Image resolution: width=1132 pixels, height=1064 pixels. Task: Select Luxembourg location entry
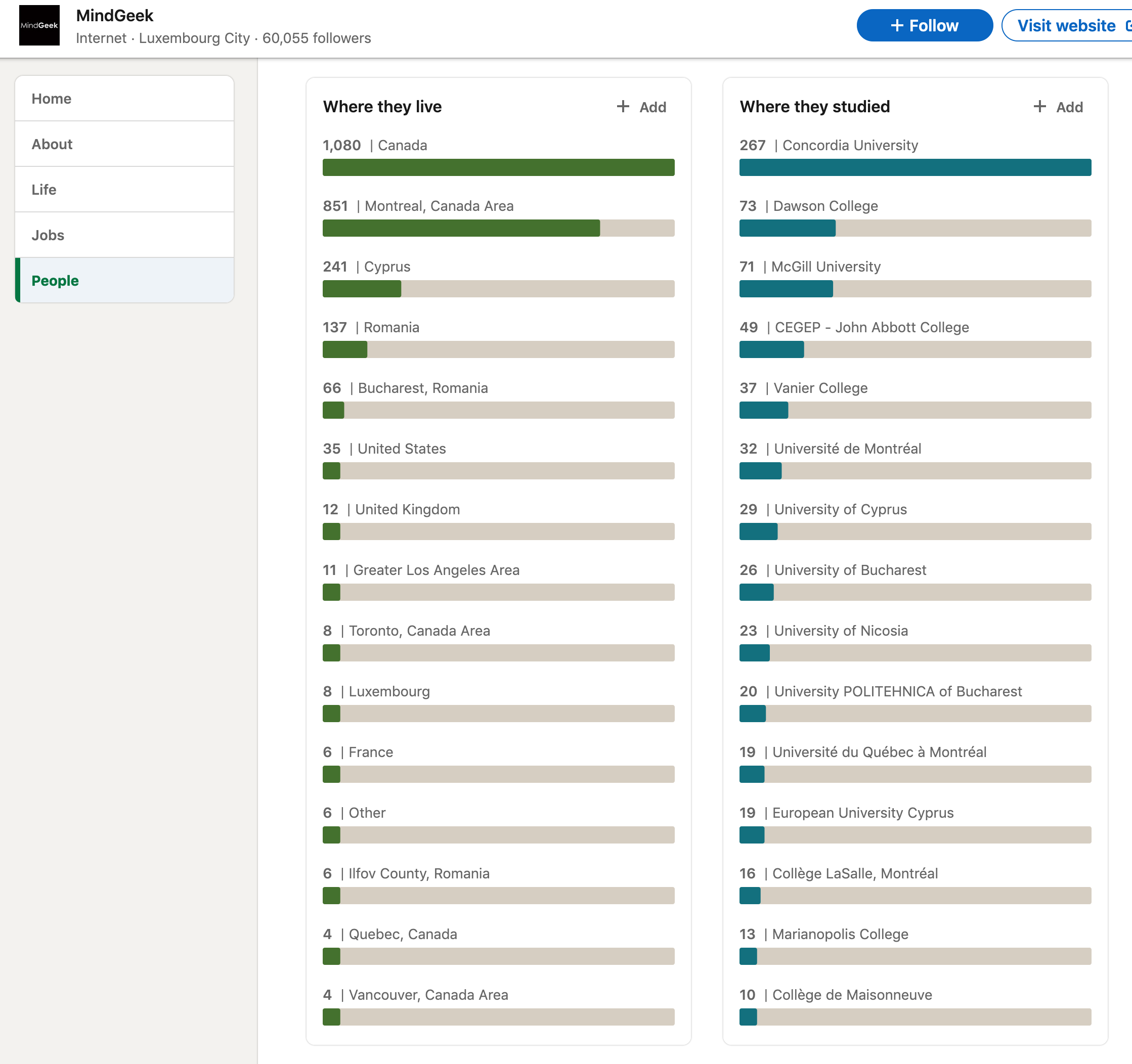498,702
